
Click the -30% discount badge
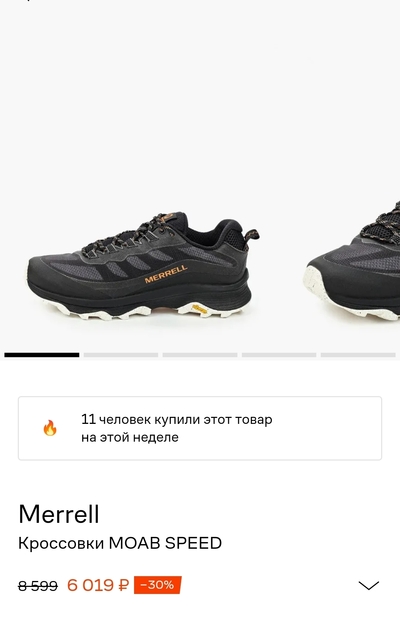[x=158, y=585]
